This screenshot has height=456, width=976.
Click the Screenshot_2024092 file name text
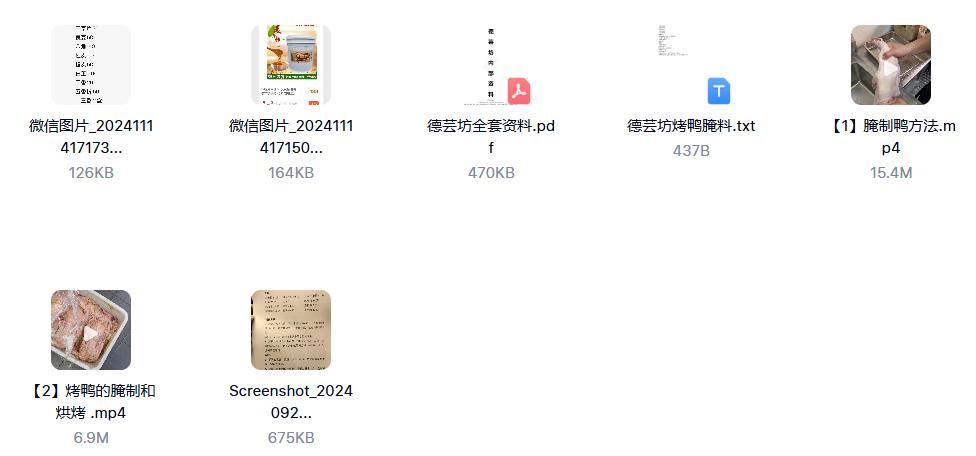click(x=291, y=402)
